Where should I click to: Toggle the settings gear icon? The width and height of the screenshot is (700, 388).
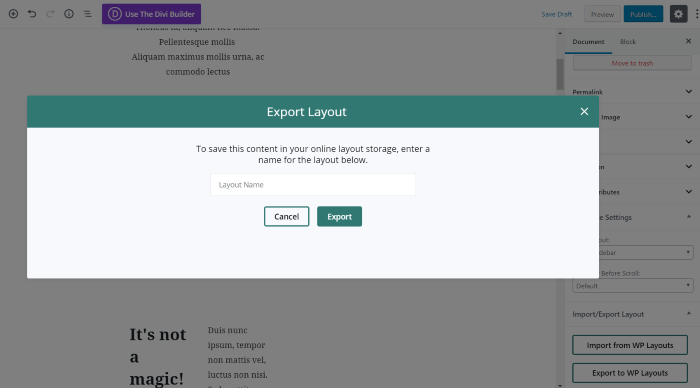pyautogui.click(x=679, y=14)
